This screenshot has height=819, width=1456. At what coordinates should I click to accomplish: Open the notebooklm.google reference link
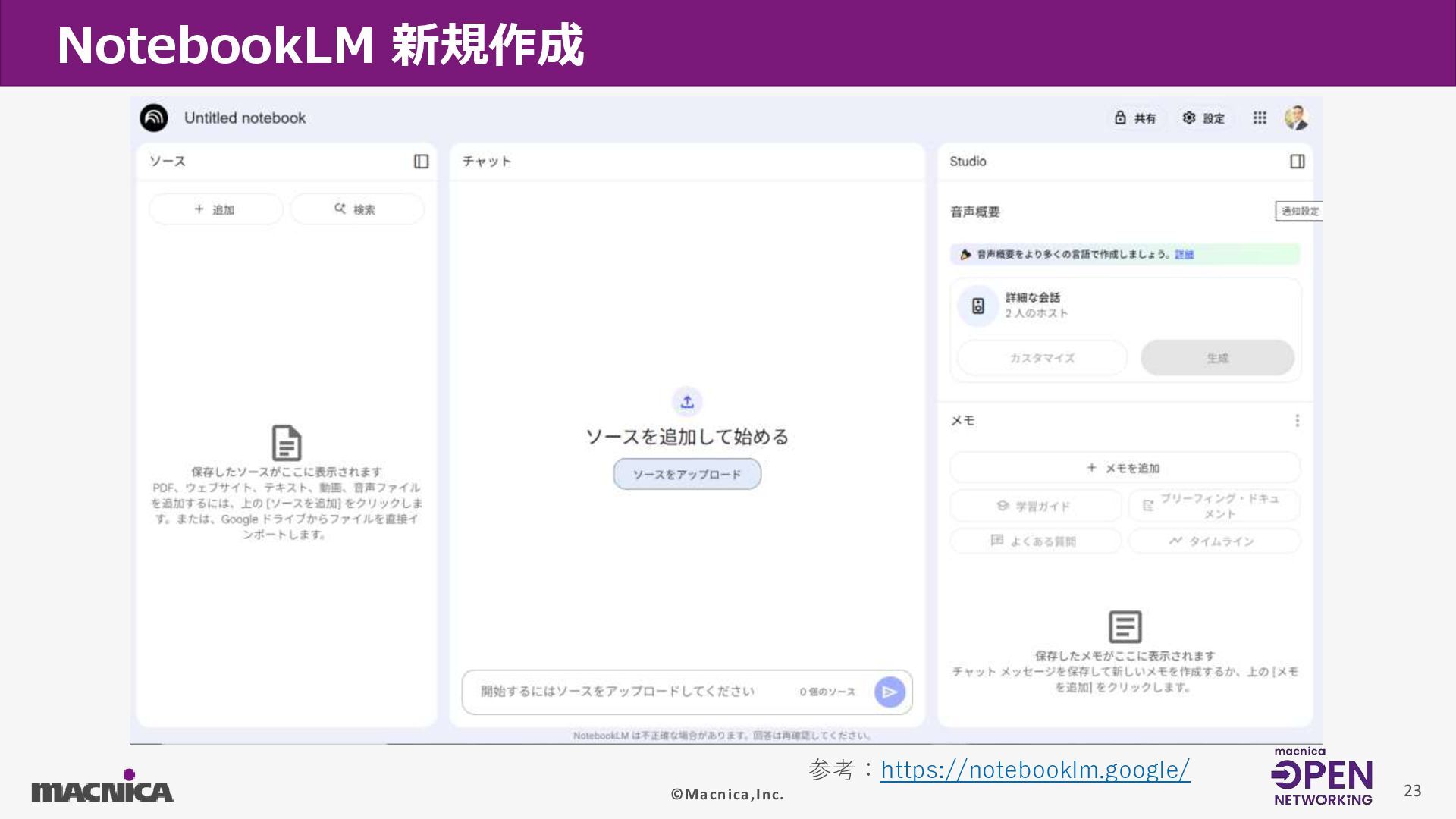coord(1034,770)
